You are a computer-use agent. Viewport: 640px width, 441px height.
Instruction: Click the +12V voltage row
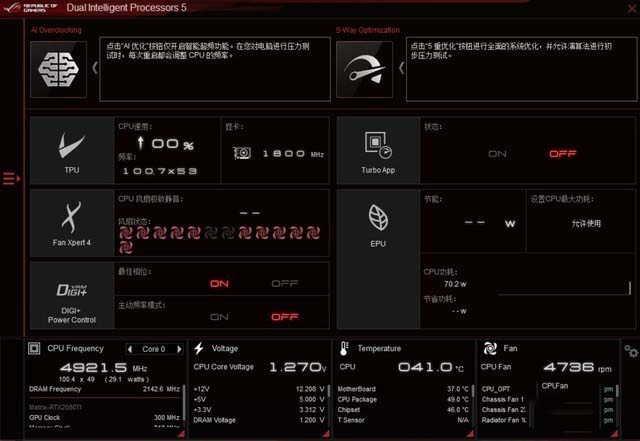(x=259, y=389)
